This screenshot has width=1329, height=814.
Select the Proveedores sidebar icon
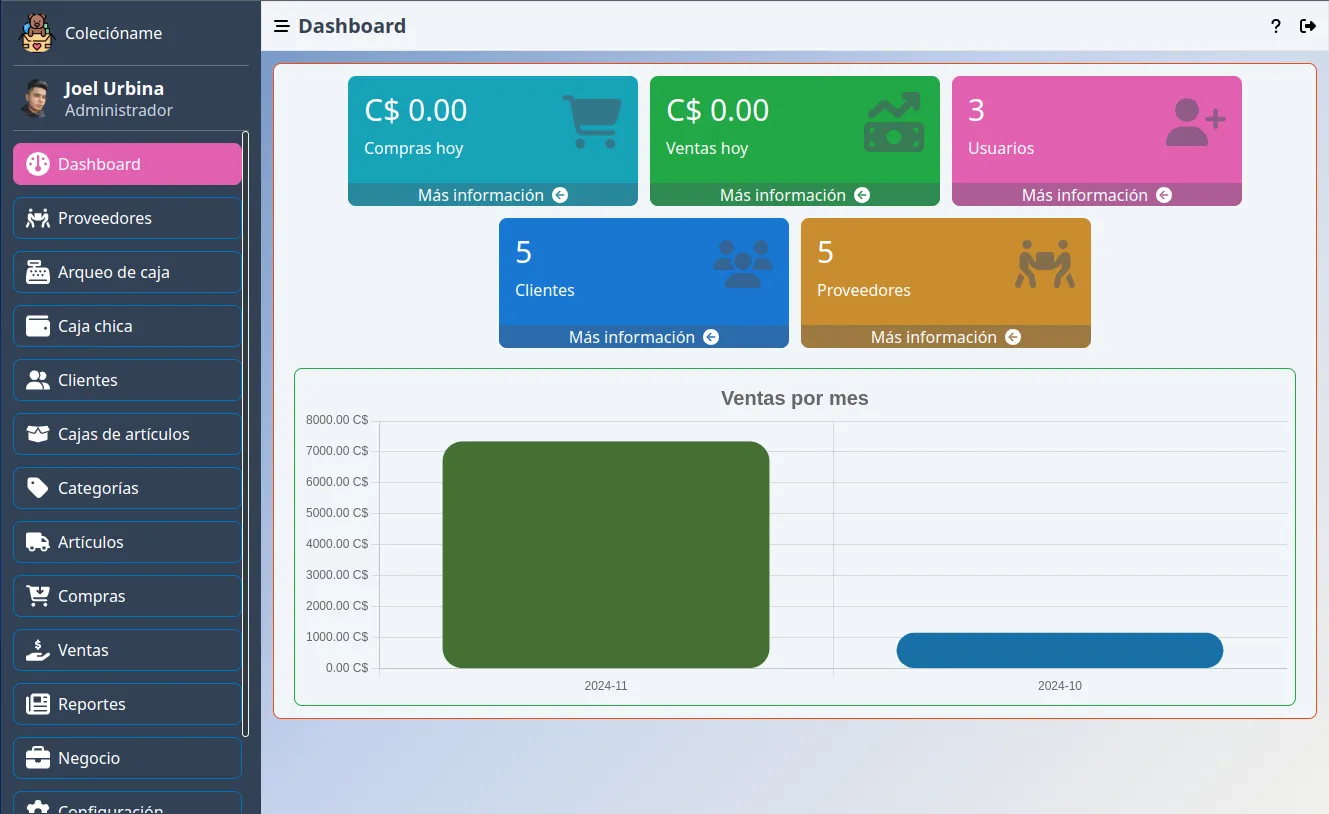click(x=36, y=217)
